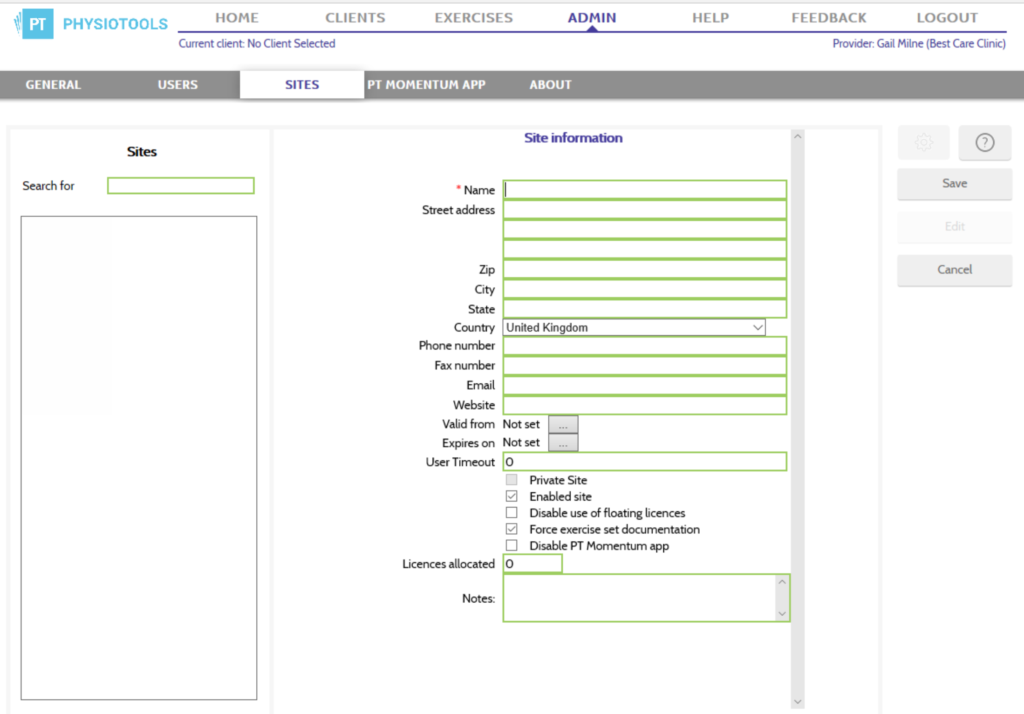Check Disable PT Momentum app box
This screenshot has width=1024, height=714.
pyautogui.click(x=511, y=545)
